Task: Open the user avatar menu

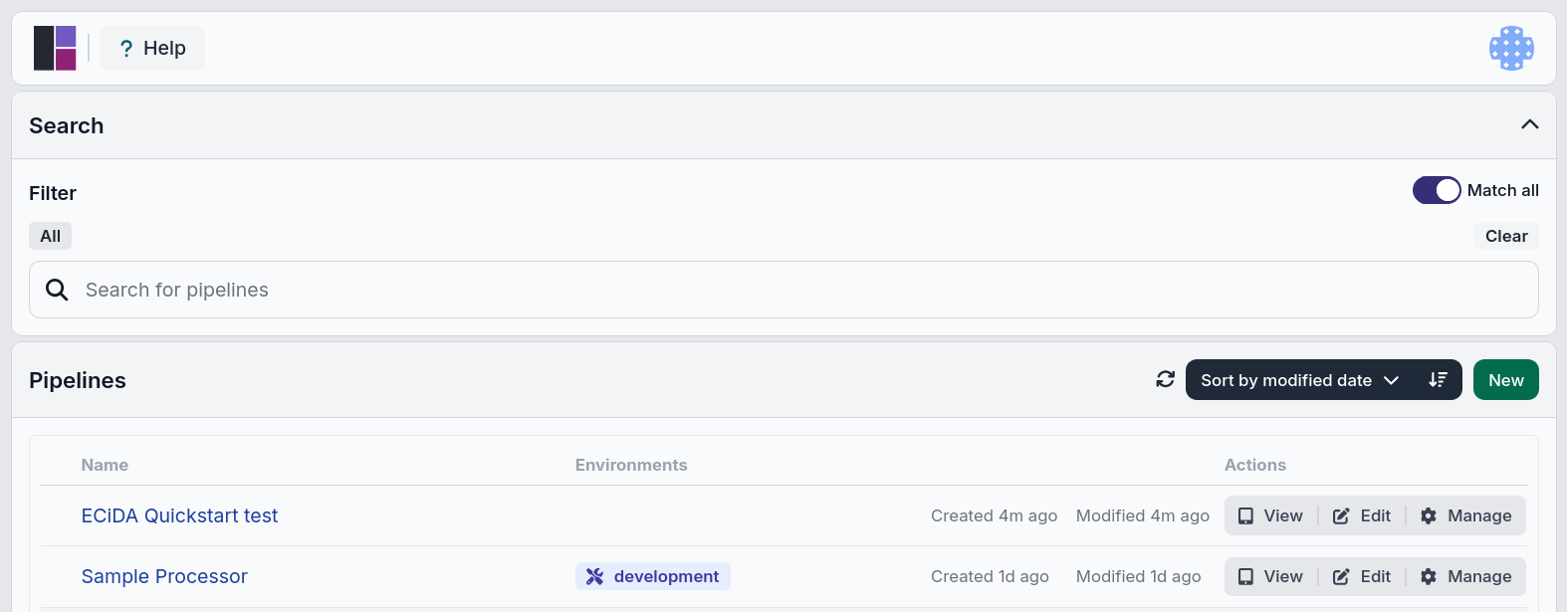Action: click(1511, 48)
